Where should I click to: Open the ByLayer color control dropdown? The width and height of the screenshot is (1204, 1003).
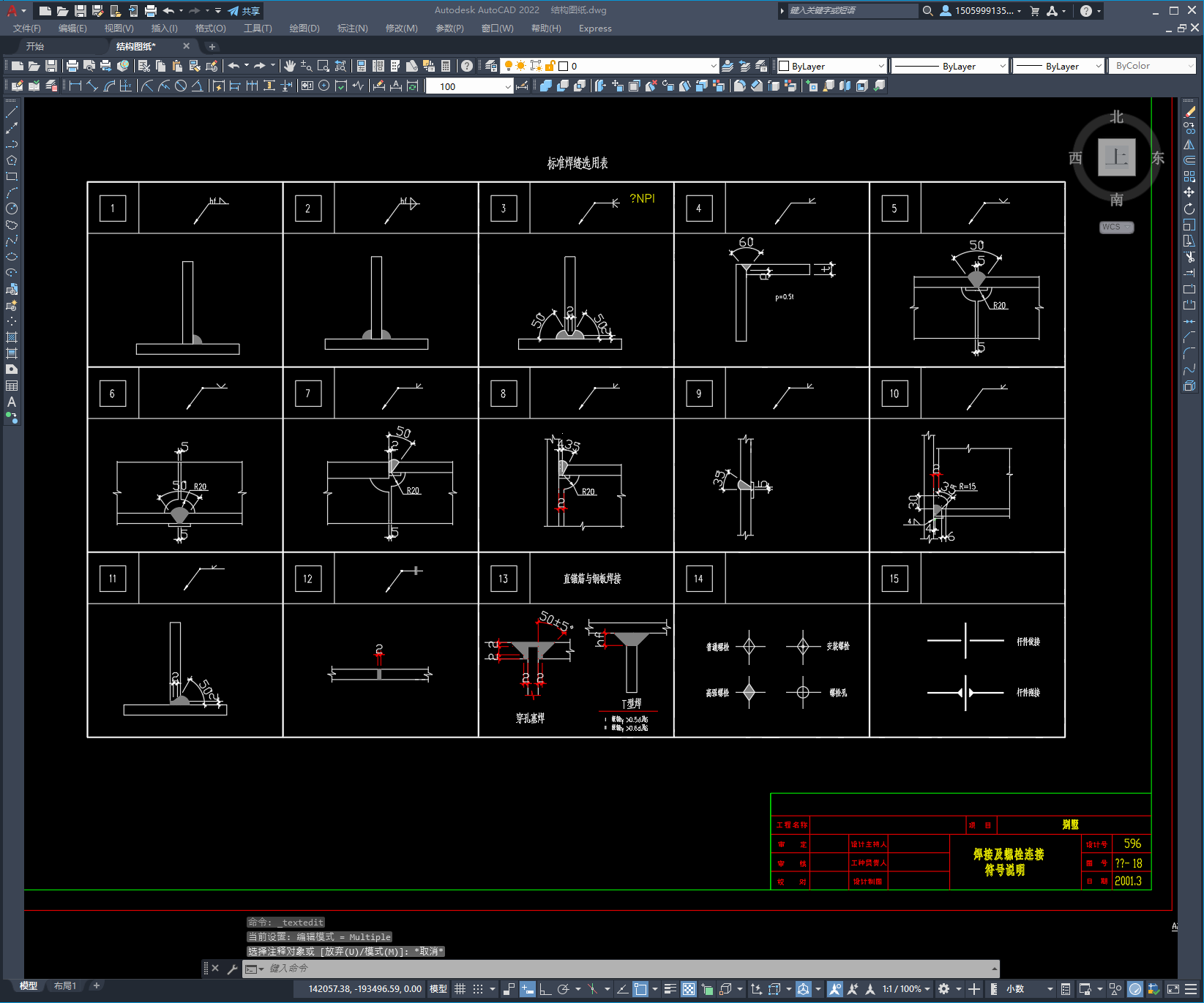pos(831,66)
